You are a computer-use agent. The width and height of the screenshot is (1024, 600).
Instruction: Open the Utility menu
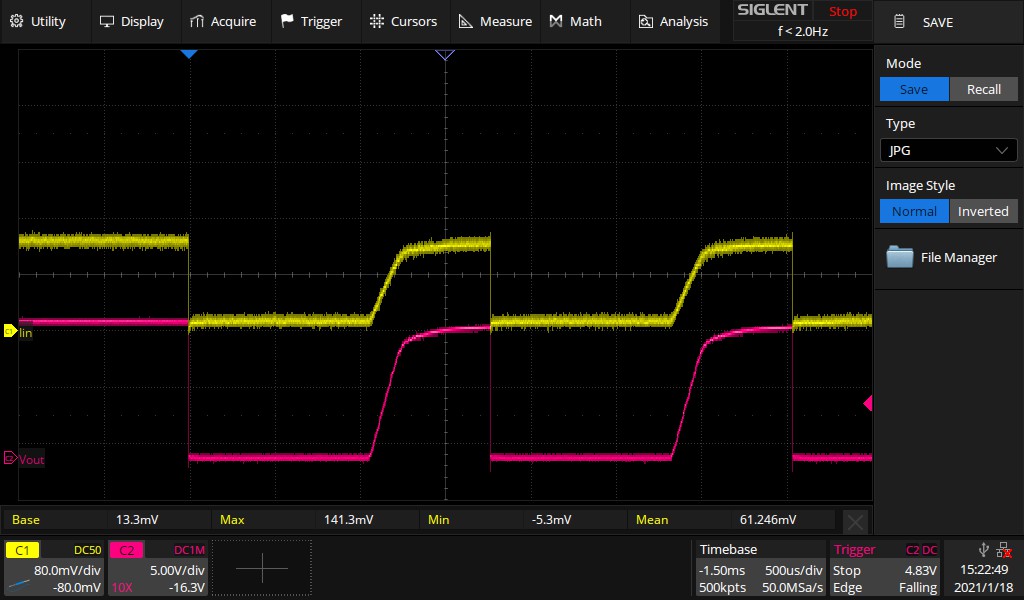(38, 22)
